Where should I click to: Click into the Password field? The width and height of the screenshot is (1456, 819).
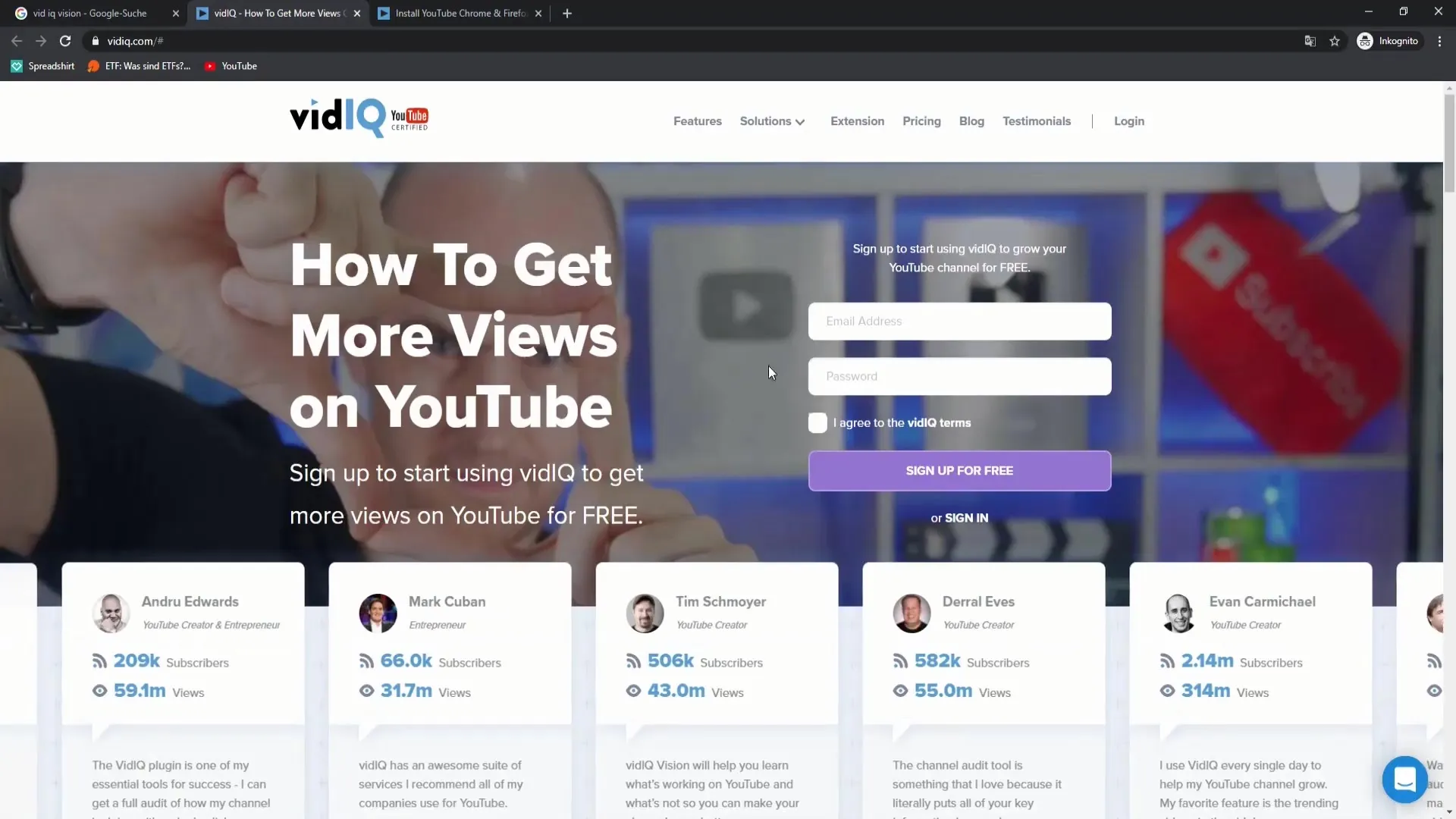pyautogui.click(x=959, y=376)
